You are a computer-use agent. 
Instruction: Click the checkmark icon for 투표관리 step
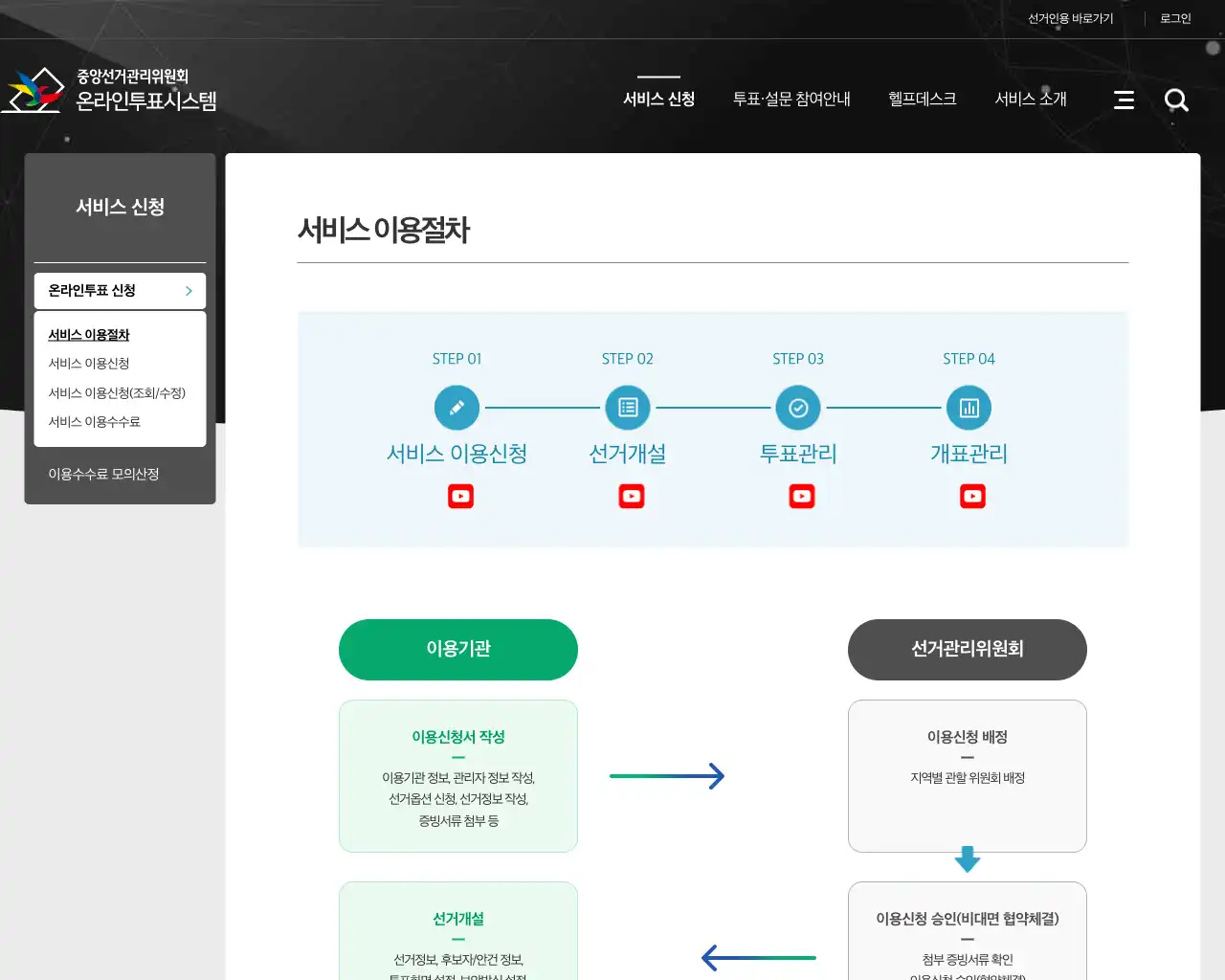798,406
